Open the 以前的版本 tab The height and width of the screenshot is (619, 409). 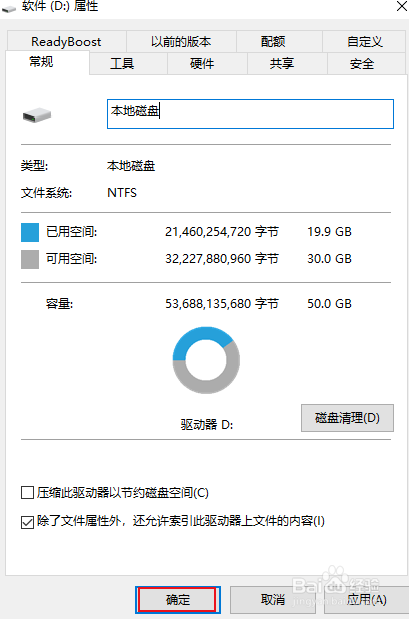click(x=181, y=41)
